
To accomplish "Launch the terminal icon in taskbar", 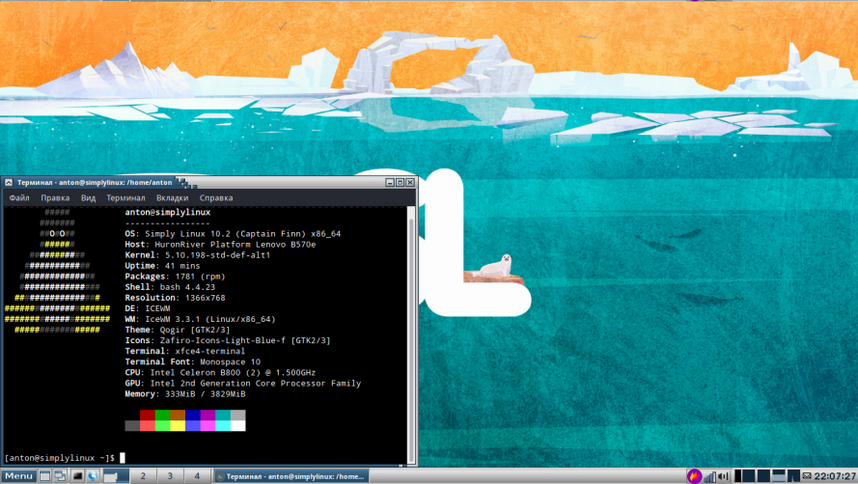I will [x=78, y=476].
